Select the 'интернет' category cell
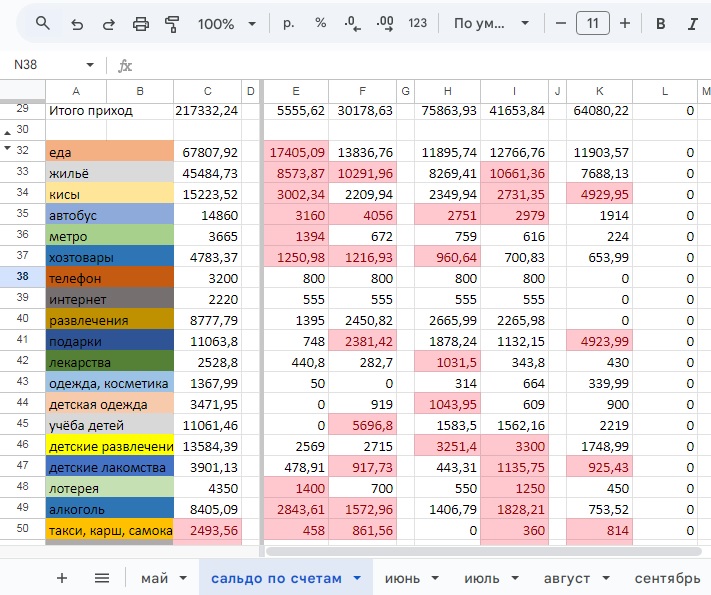711x595 pixels. 109,298
